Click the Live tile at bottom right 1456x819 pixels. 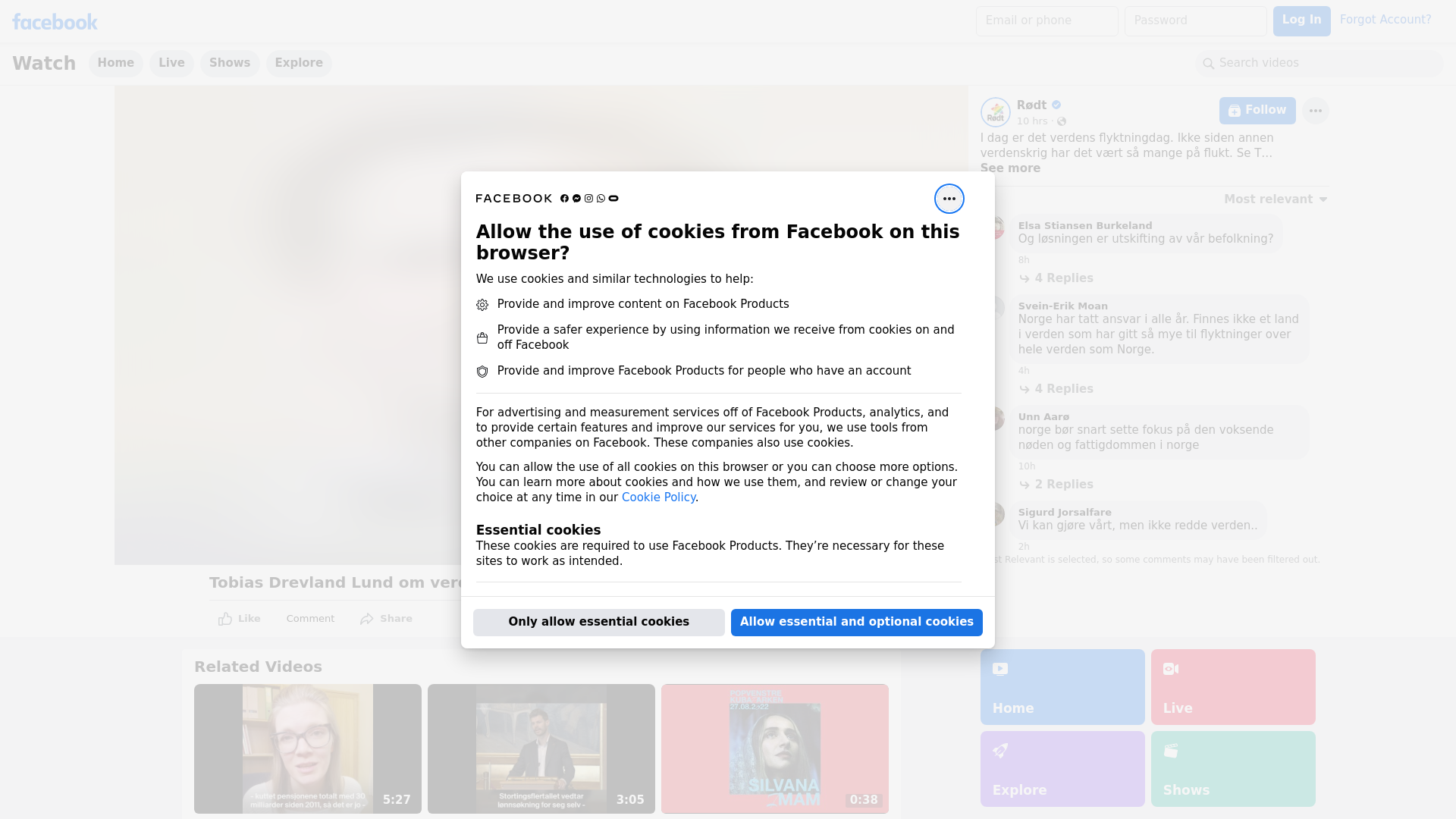pos(1233,687)
